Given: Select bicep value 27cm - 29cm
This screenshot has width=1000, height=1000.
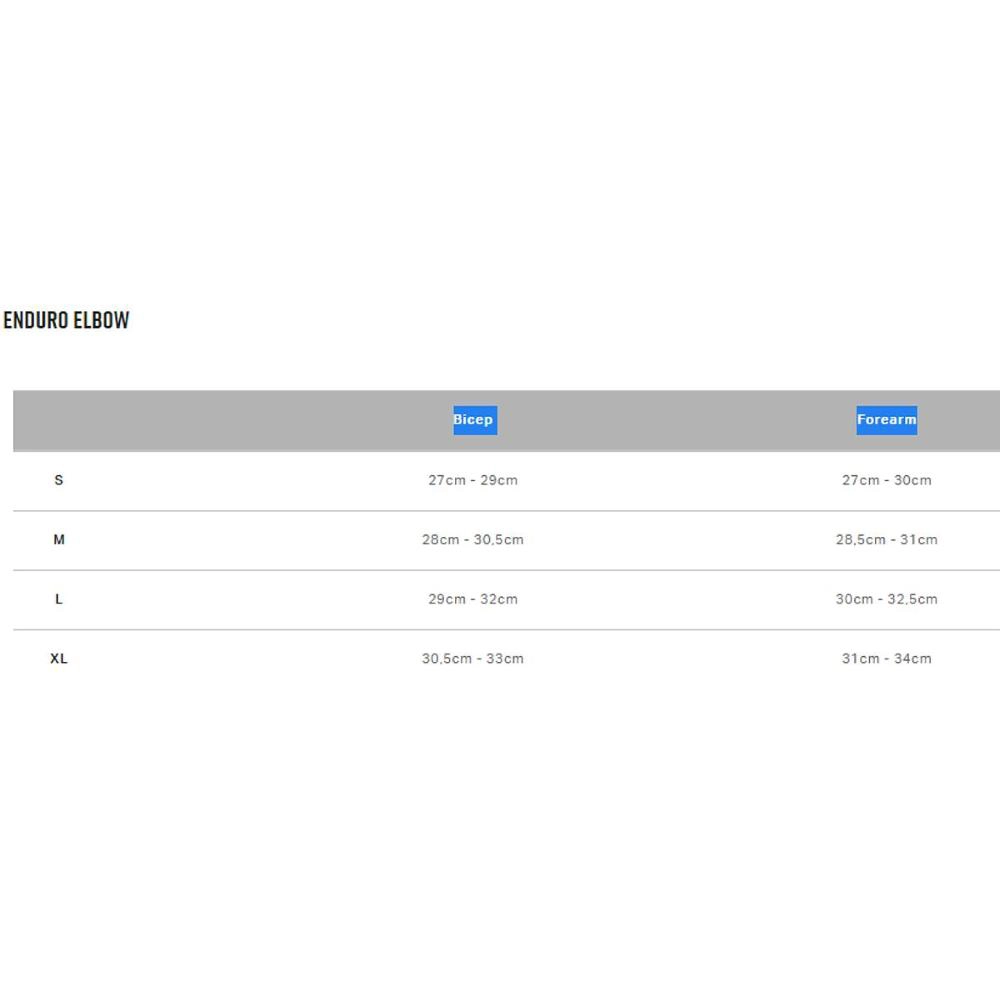Looking at the screenshot, I should [x=473, y=480].
